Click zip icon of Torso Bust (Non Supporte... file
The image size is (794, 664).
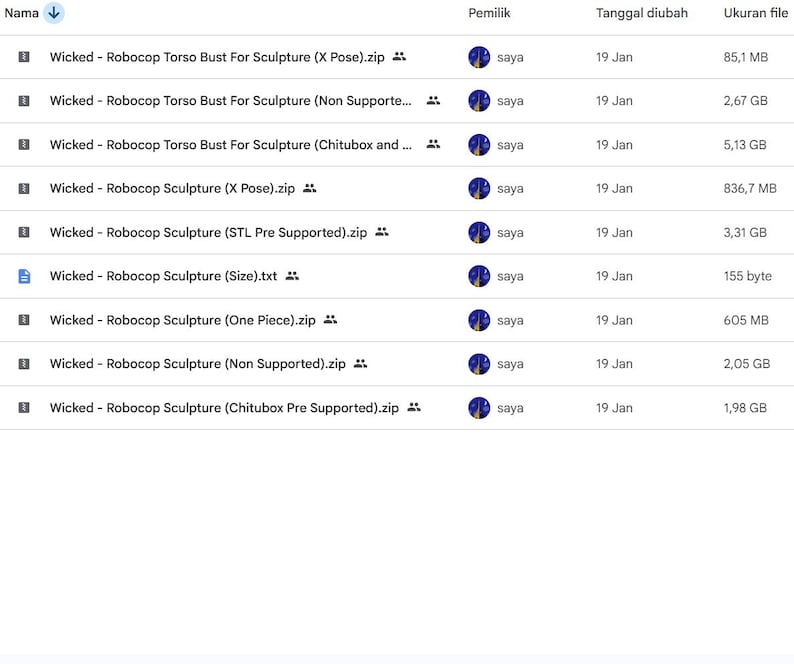pos(24,101)
